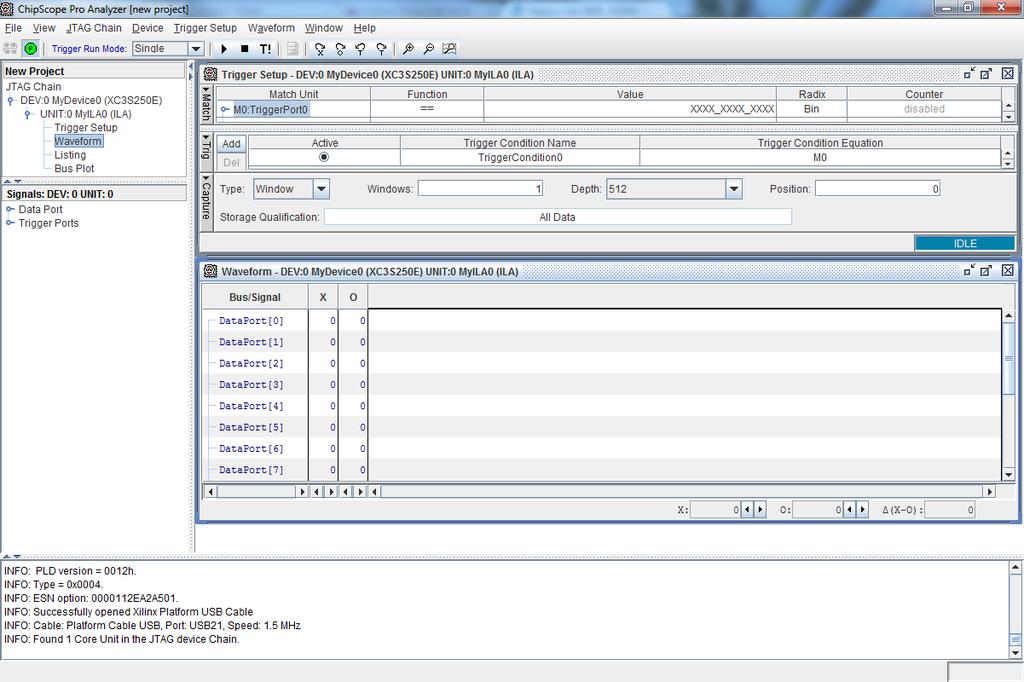Click the JTAG chain connection icon

(x=10, y=48)
